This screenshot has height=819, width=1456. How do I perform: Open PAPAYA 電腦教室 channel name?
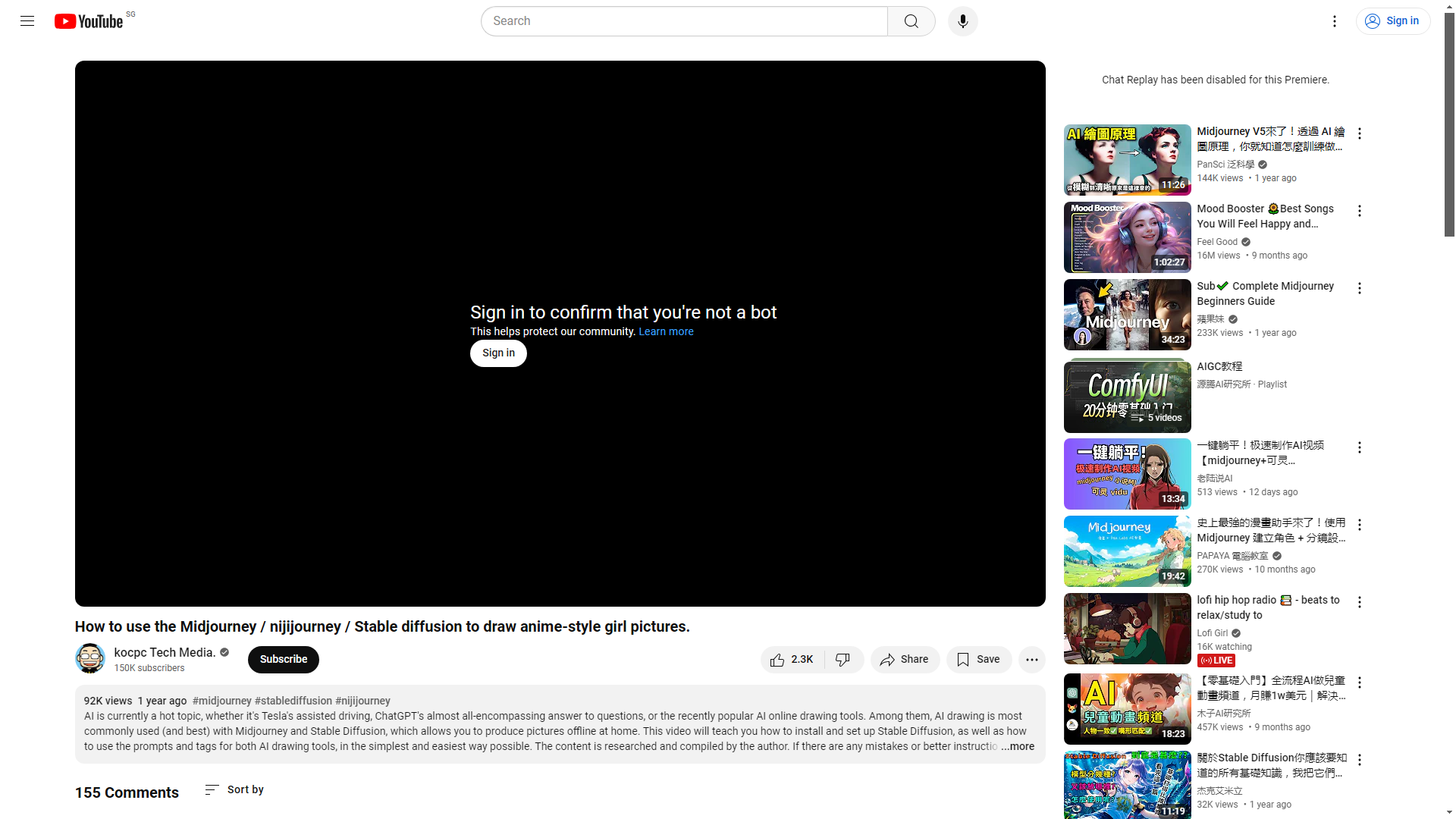1232,556
